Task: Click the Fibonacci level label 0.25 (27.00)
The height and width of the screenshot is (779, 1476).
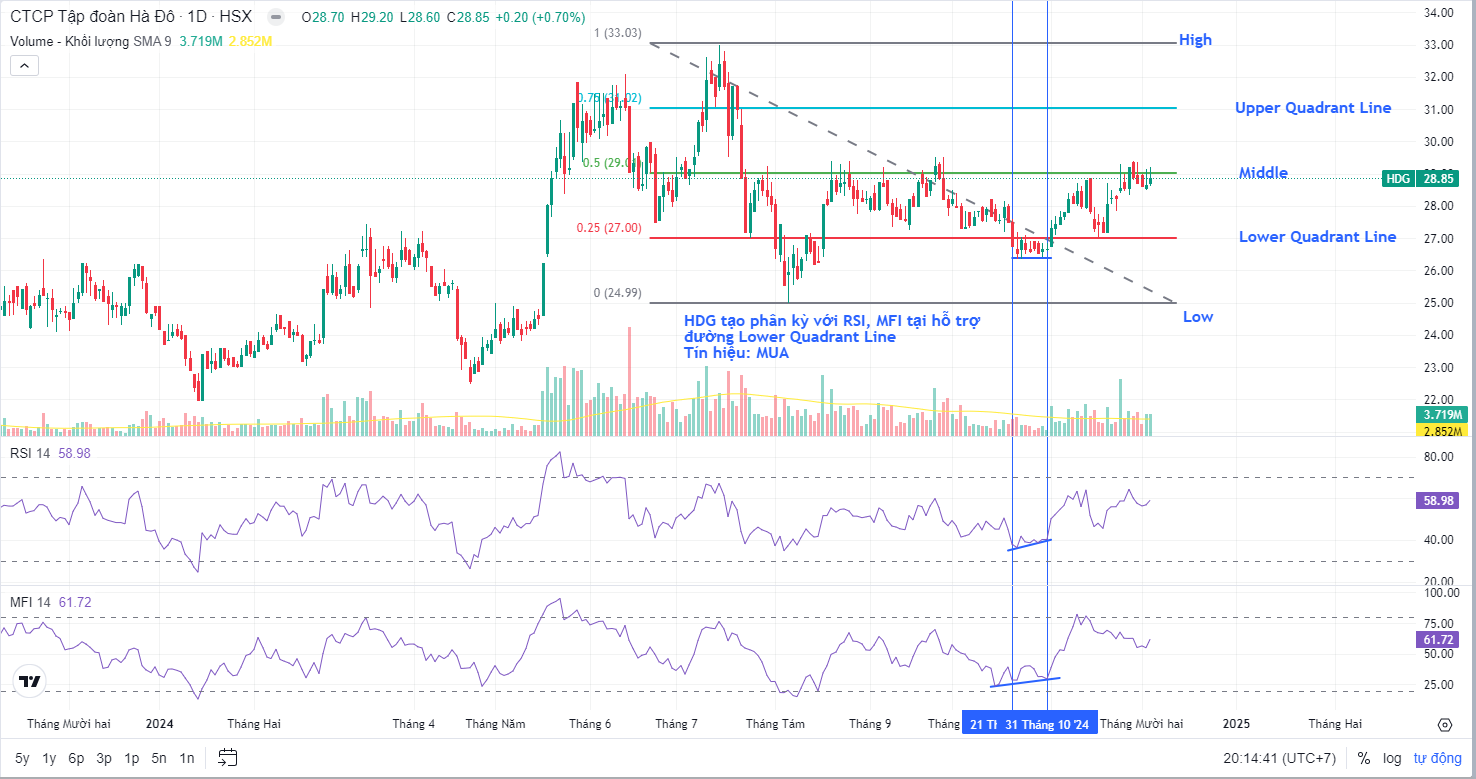Action: (608, 227)
